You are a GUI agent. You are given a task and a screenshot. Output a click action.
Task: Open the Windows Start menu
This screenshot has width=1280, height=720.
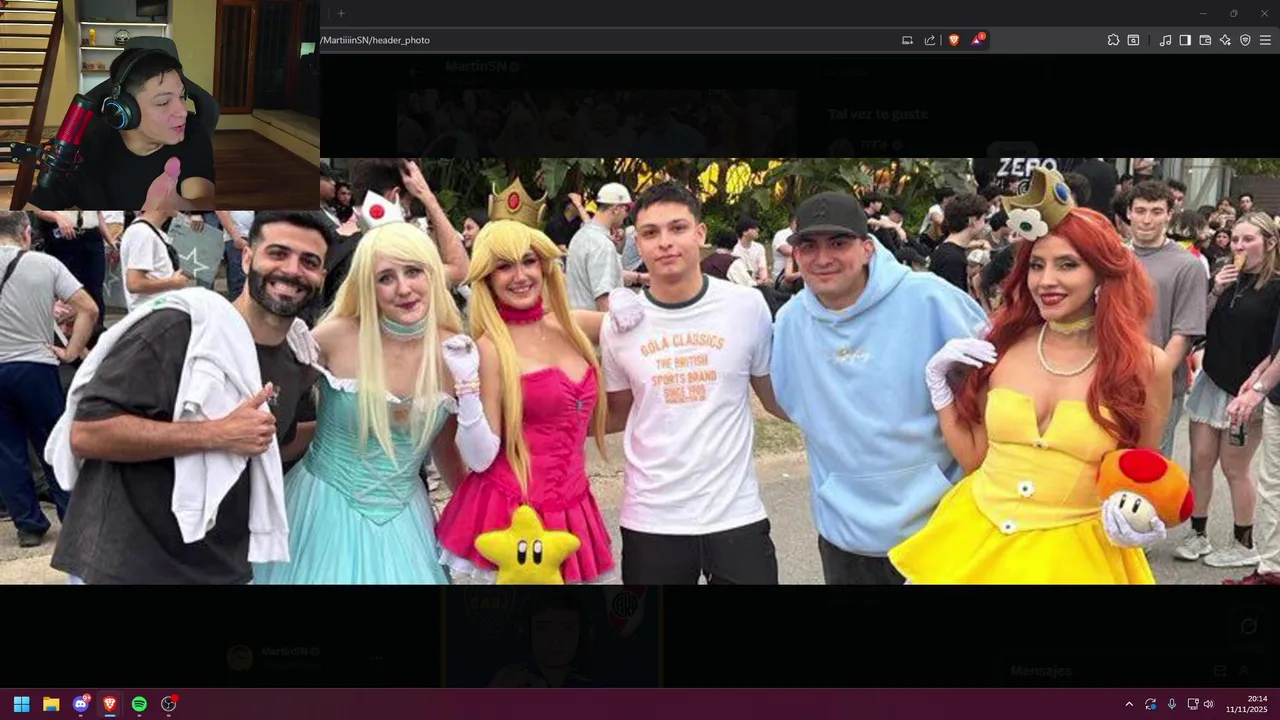(x=21, y=704)
